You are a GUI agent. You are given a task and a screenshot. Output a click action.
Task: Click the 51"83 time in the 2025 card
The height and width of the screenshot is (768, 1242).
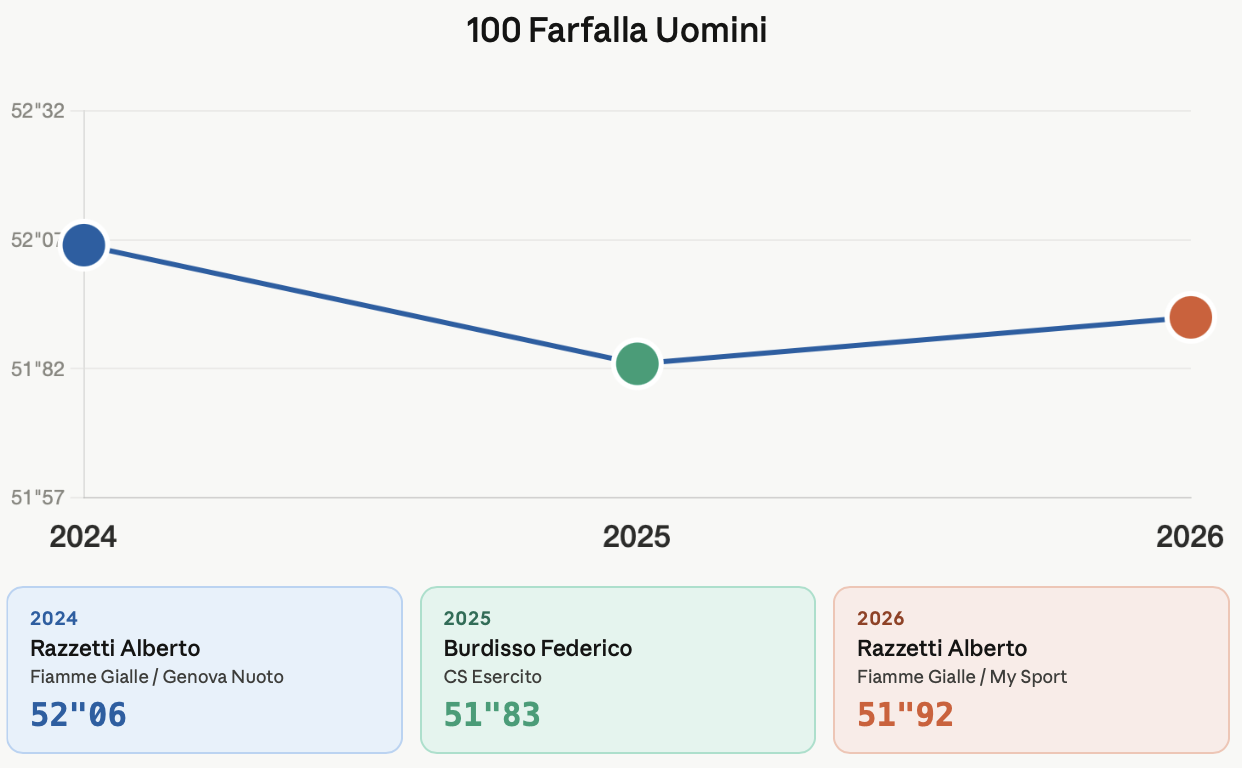coord(492,714)
